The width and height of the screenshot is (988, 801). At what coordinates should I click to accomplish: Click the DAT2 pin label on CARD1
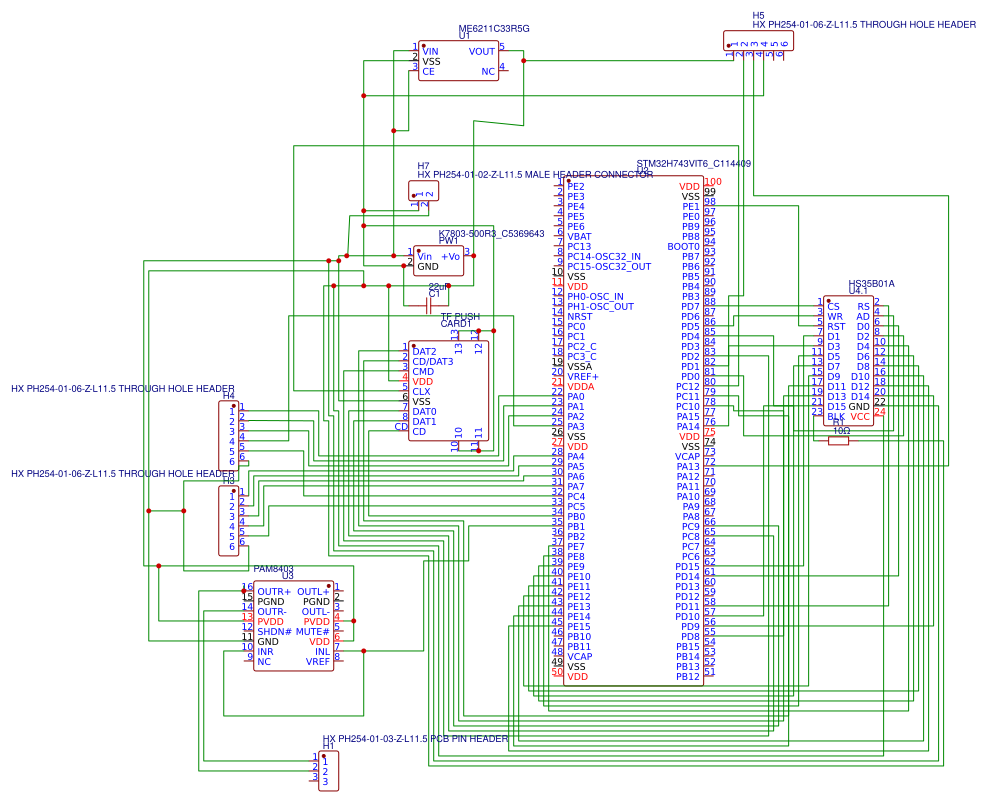tap(424, 352)
